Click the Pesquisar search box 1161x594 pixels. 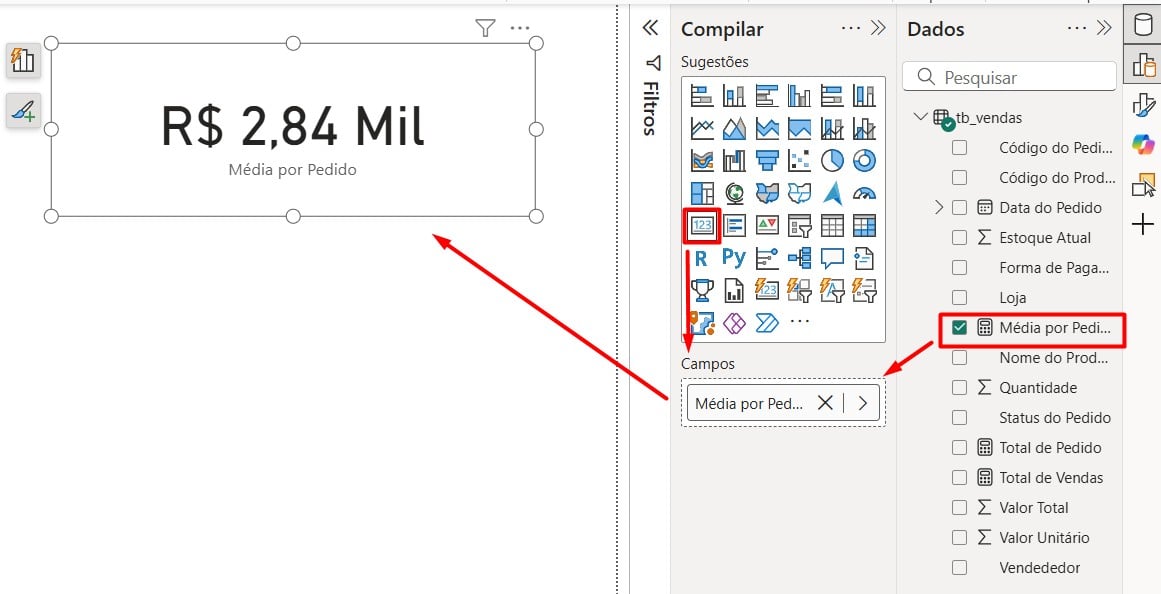point(1009,77)
